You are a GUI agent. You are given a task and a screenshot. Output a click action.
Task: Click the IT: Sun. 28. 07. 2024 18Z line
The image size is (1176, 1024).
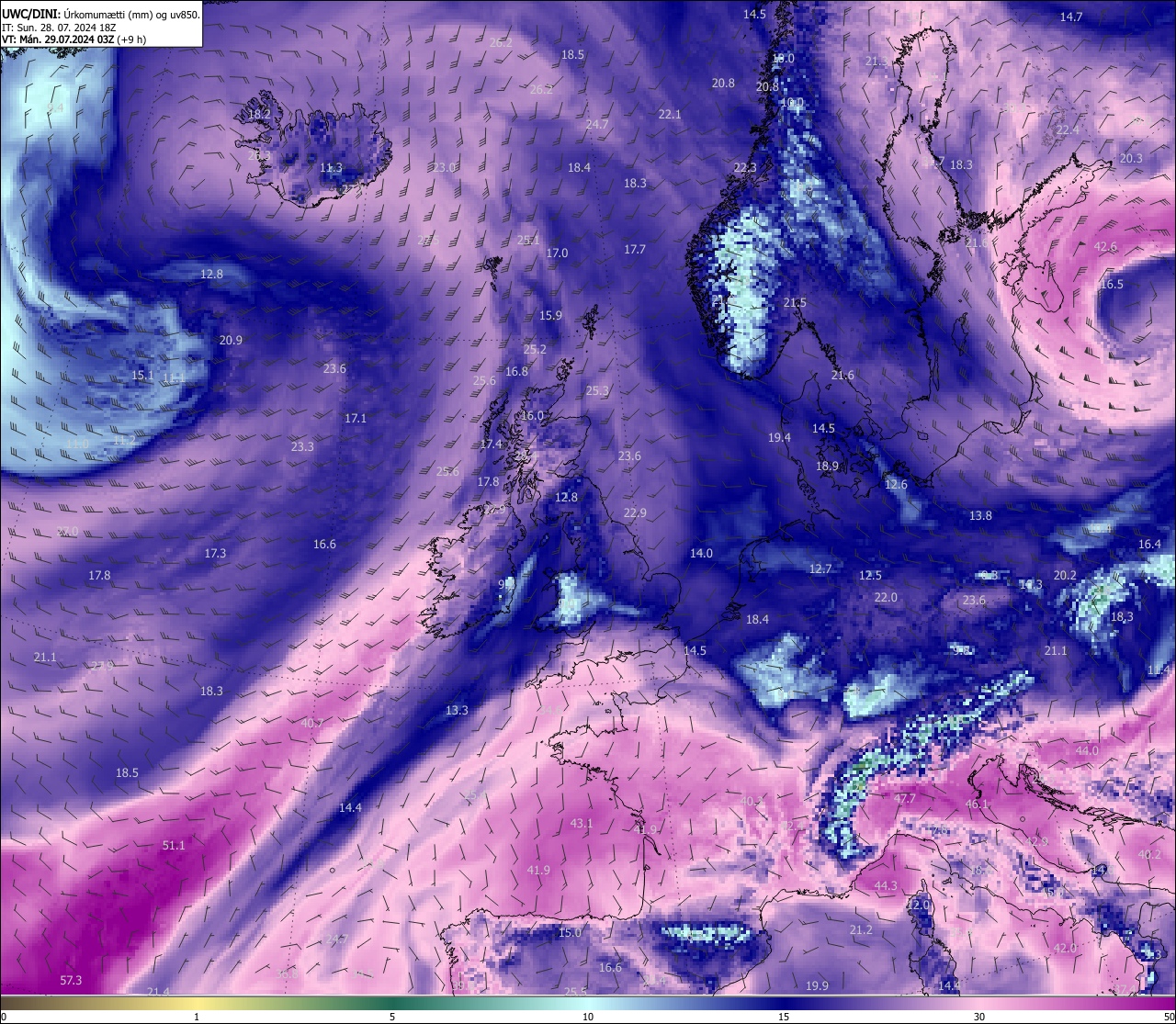tap(59, 27)
